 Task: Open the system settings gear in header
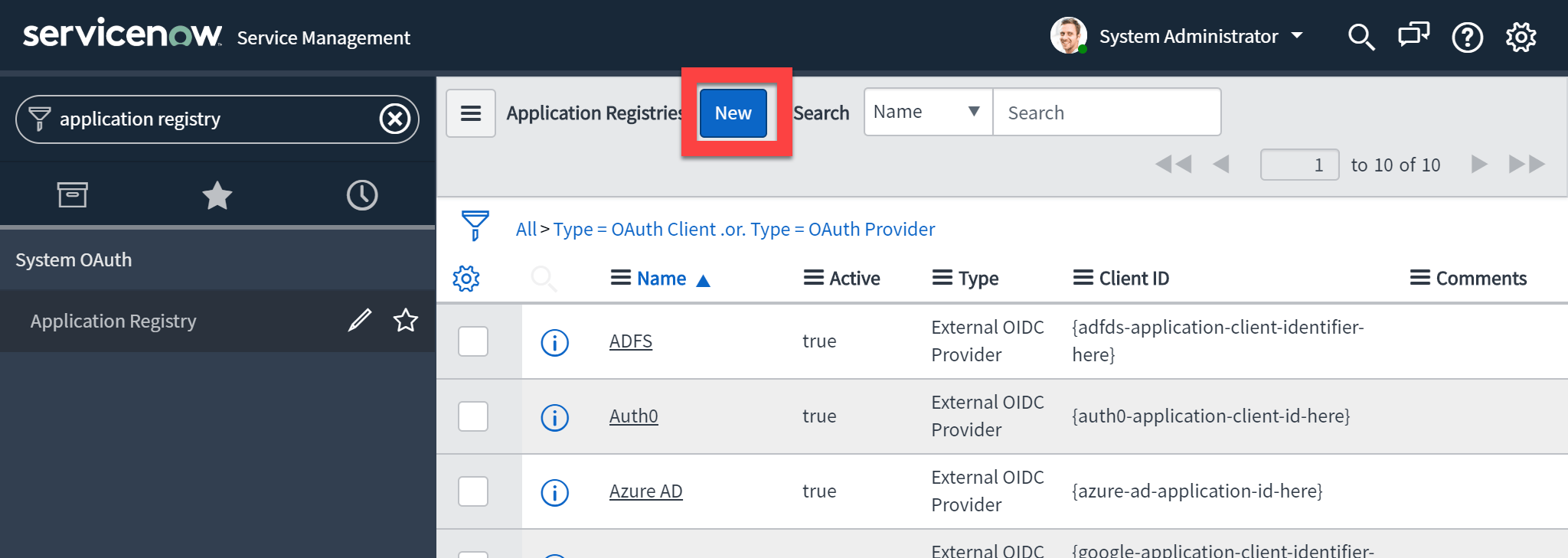click(x=1521, y=37)
